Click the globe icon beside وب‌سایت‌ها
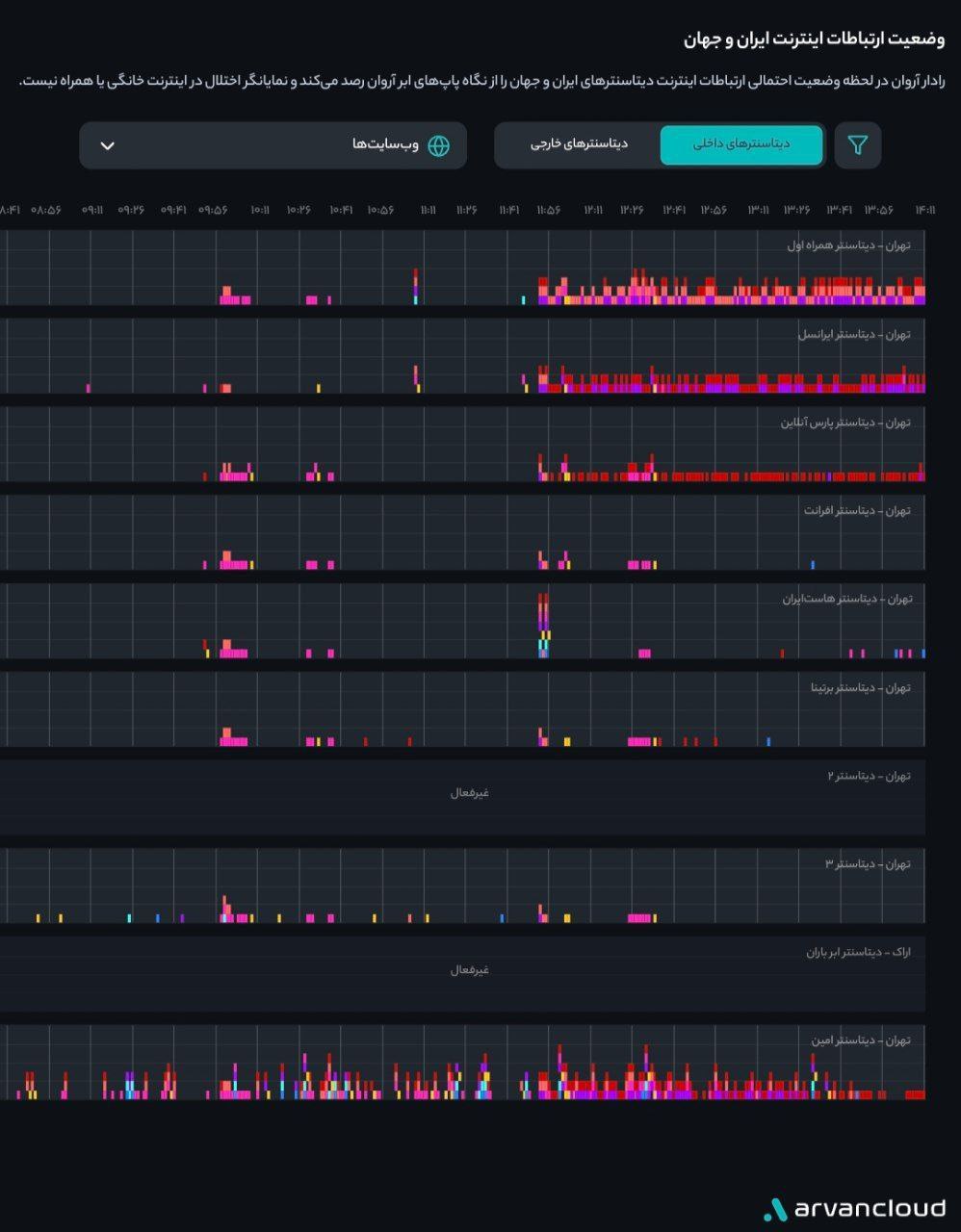This screenshot has width=961, height=1232. coord(438,145)
